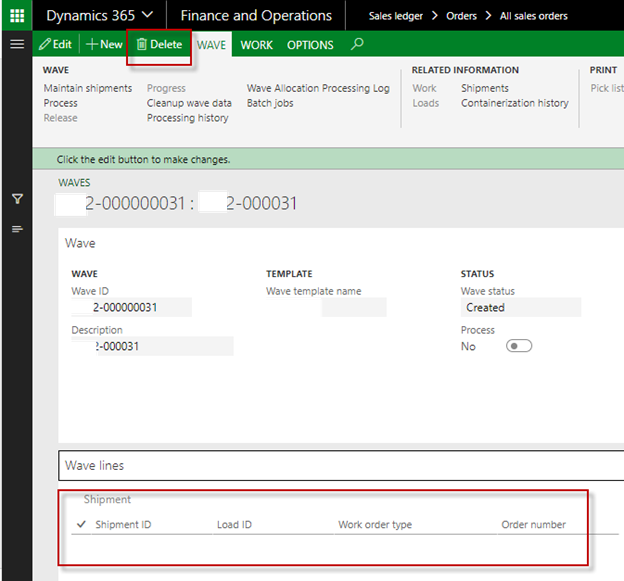Click Cleanup wave data
Screen dimensions: 624x581
(x=189, y=103)
